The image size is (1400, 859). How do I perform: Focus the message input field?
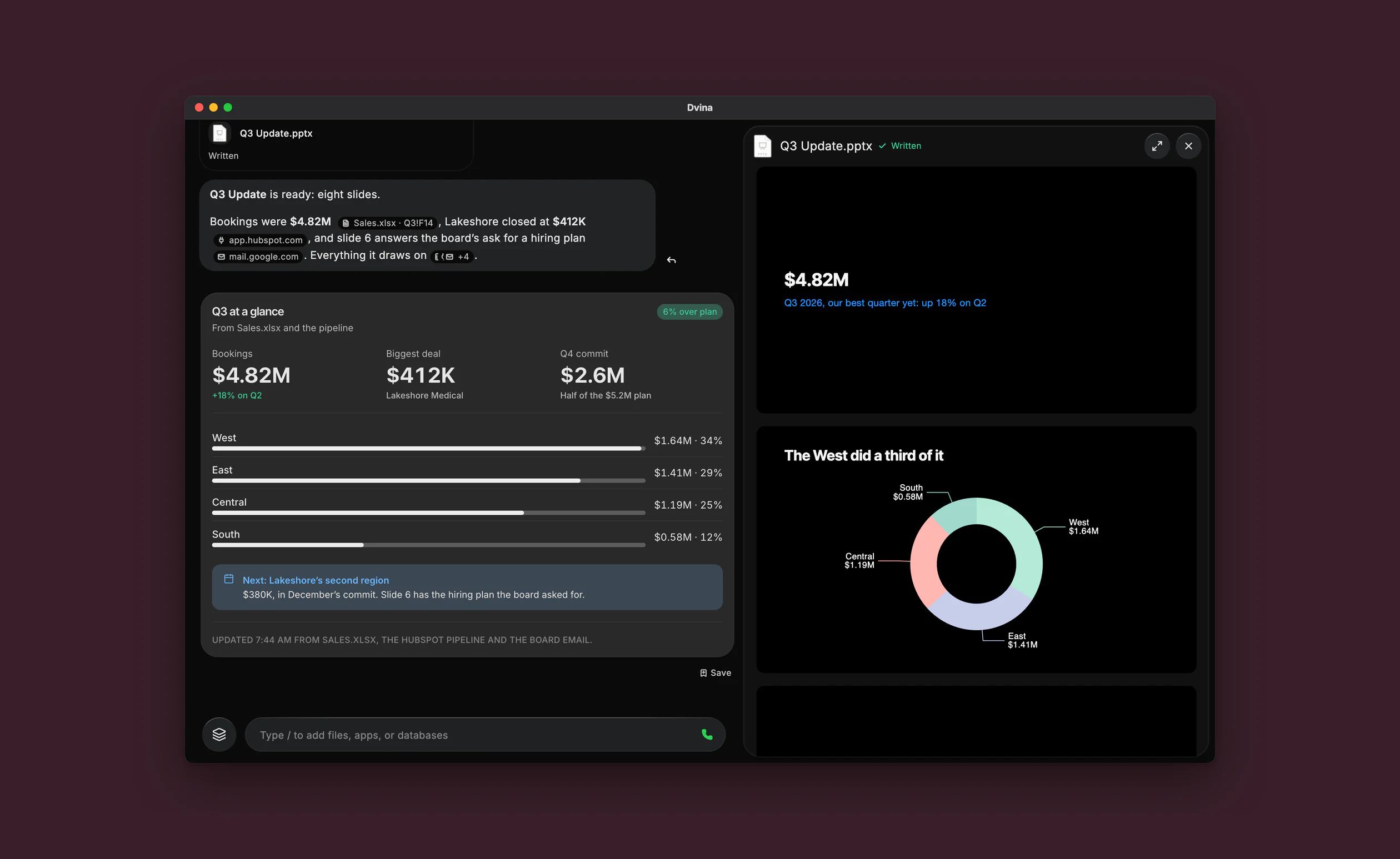[x=485, y=735]
